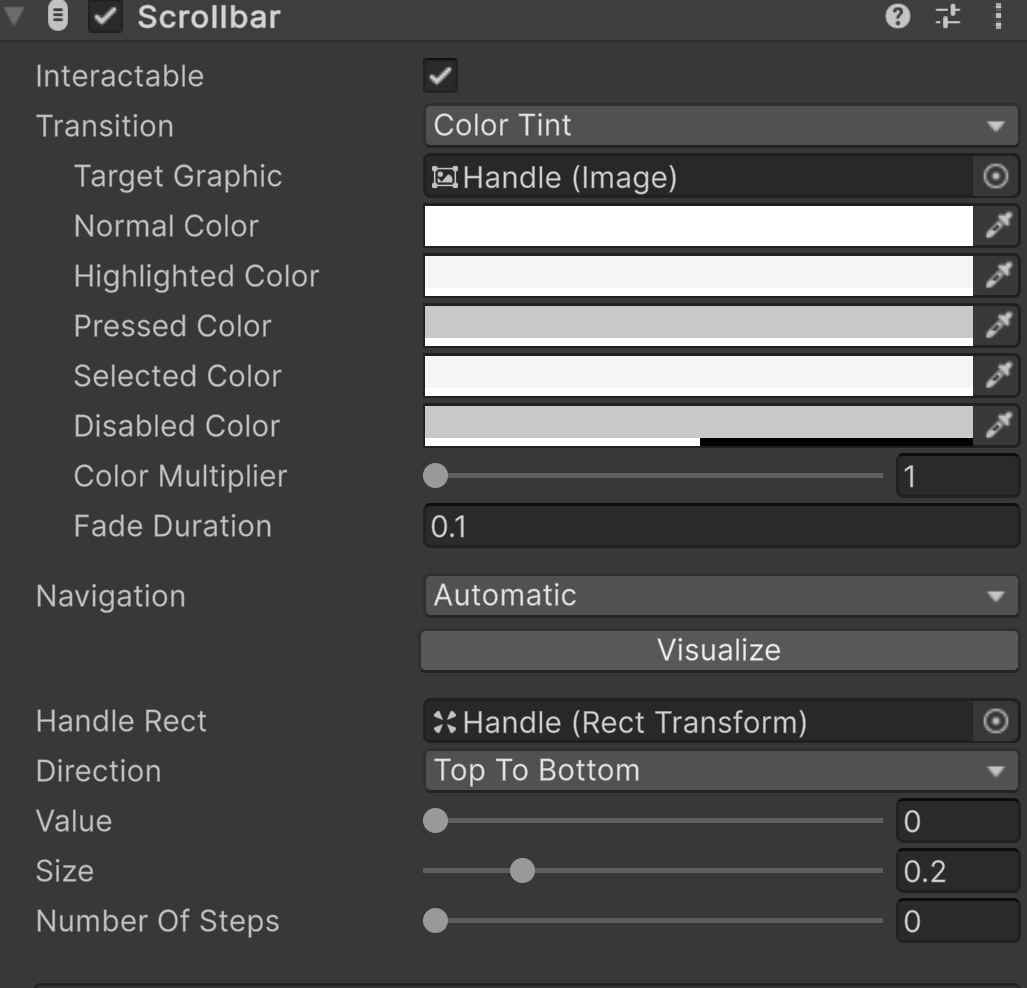Click the Number Of Steps label
This screenshot has width=1027, height=988.
pos(158,921)
